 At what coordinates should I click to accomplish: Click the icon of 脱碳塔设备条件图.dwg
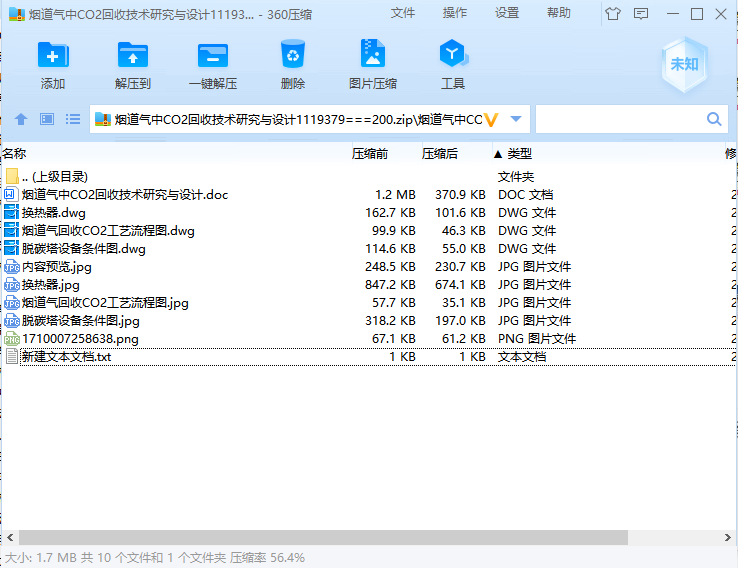pyautogui.click(x=11, y=248)
